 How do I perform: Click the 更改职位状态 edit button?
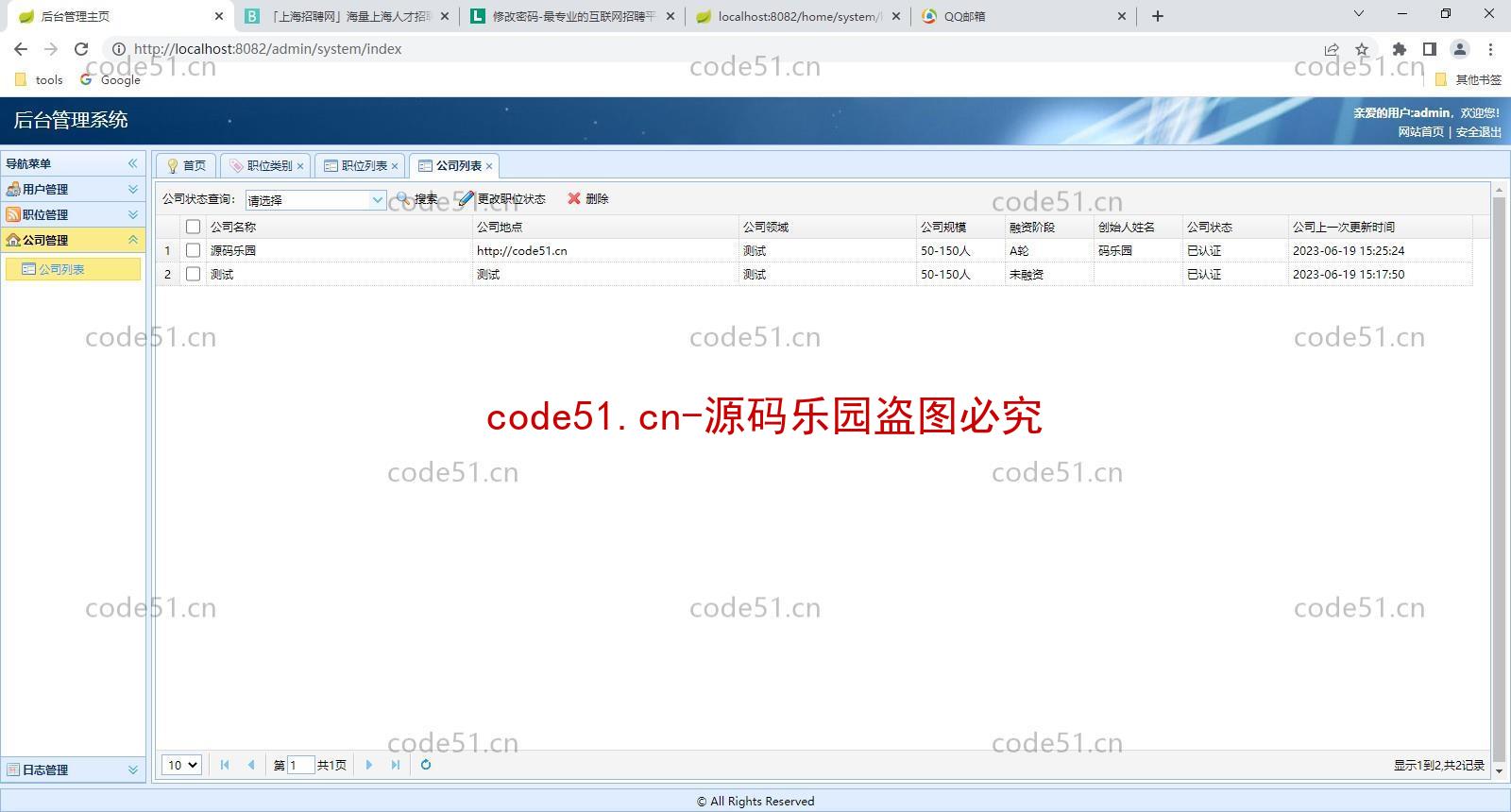coord(501,199)
